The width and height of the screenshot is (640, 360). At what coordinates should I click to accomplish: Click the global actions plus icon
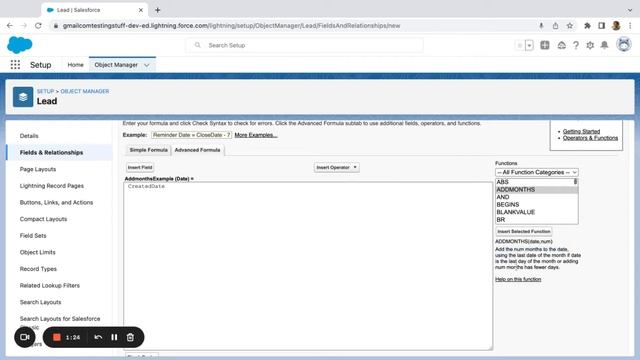coord(544,45)
